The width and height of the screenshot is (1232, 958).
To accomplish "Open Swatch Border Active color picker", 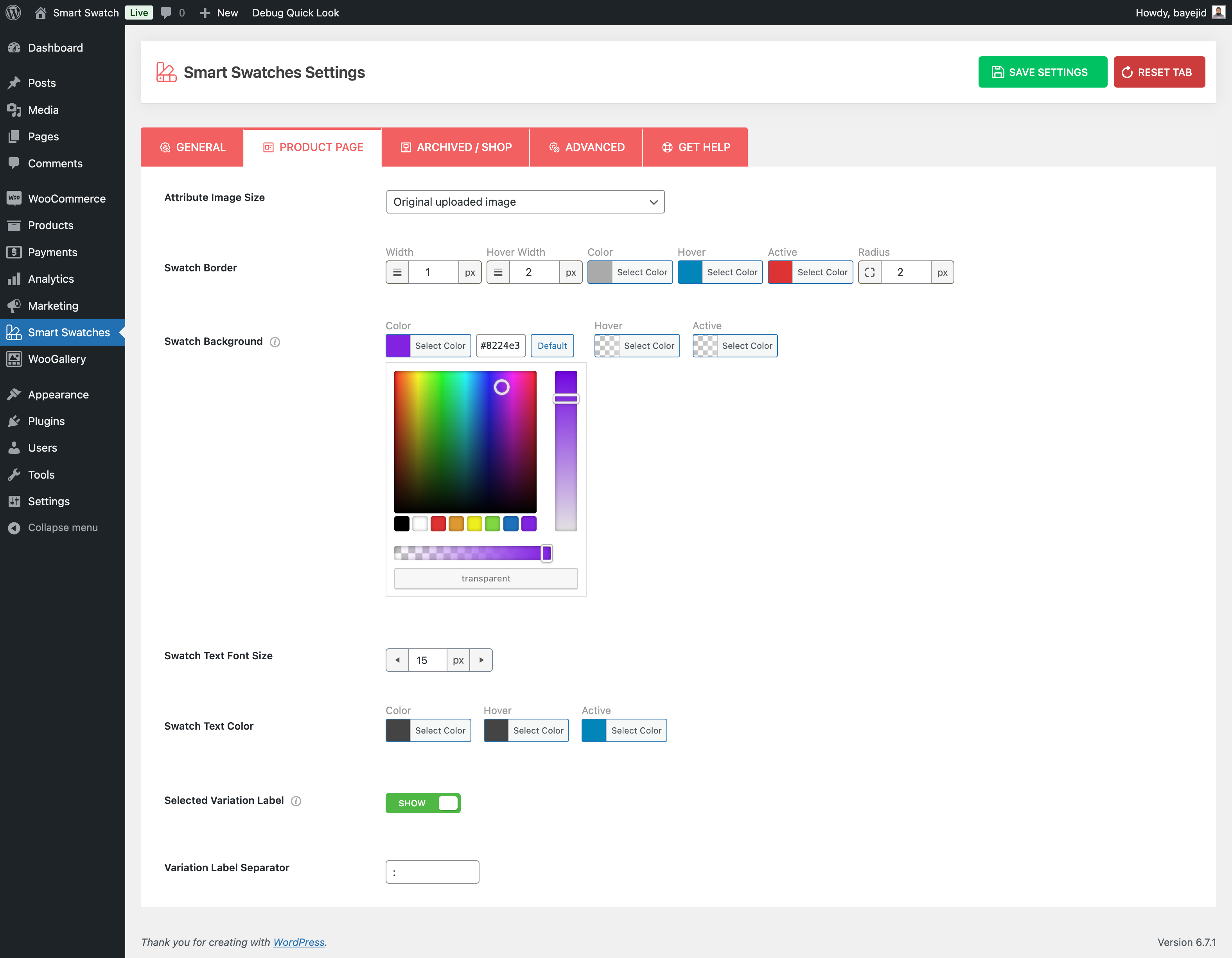I will tap(811, 272).
